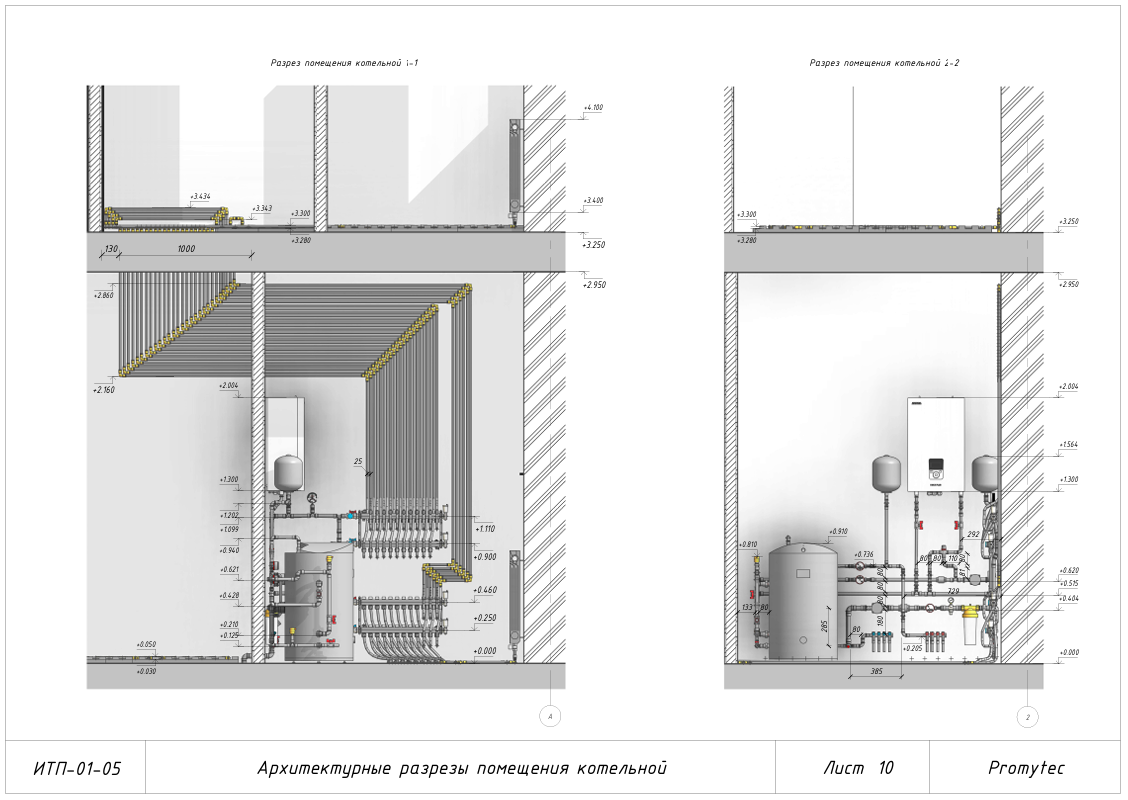Select the axis bubble labeled 2
This screenshot has width=1128, height=800.
pos(1027,717)
